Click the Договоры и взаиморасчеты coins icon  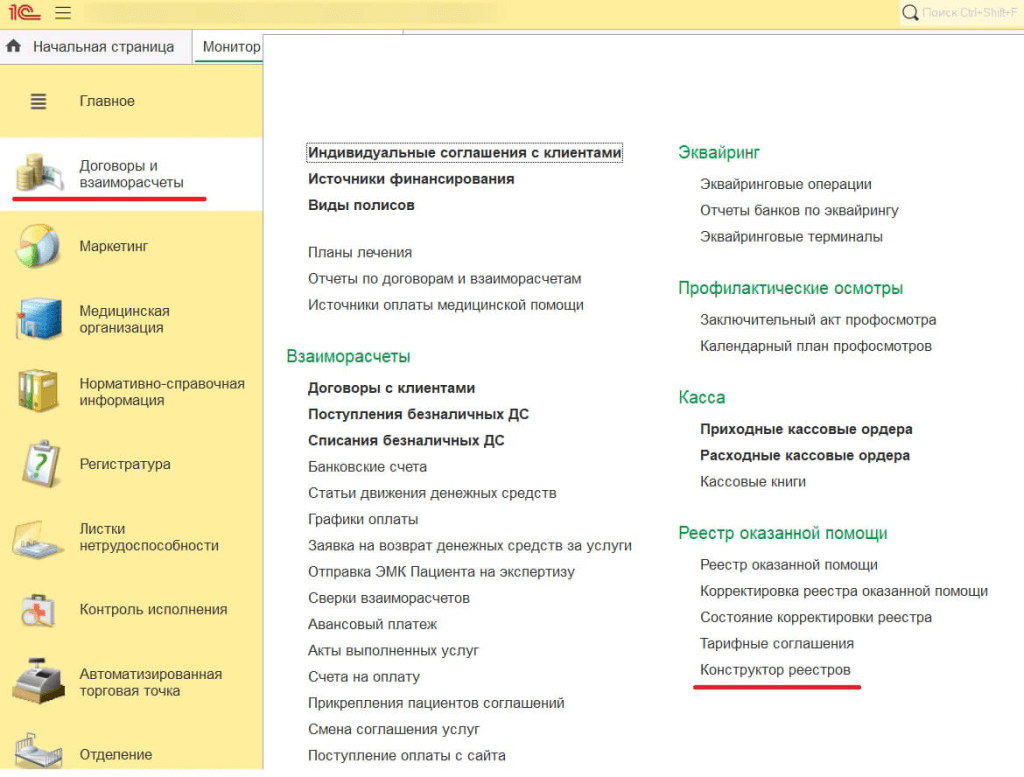pyautogui.click(x=38, y=174)
